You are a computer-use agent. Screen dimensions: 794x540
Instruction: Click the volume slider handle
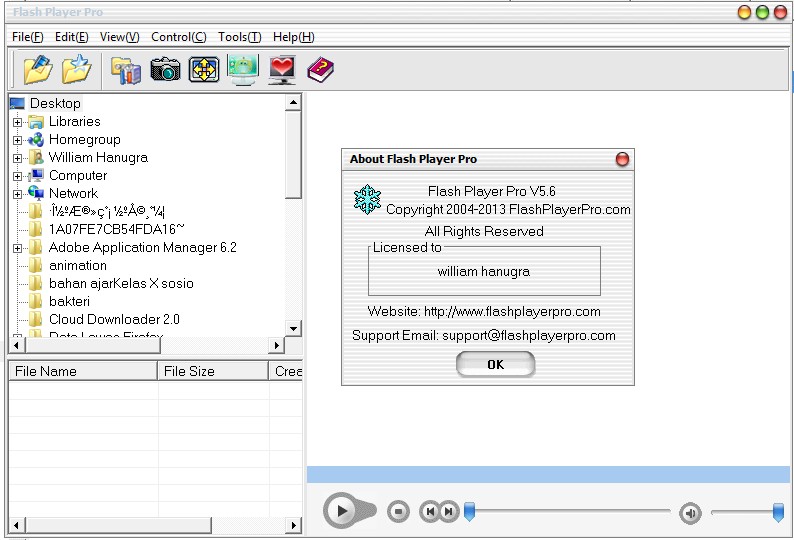(778, 512)
